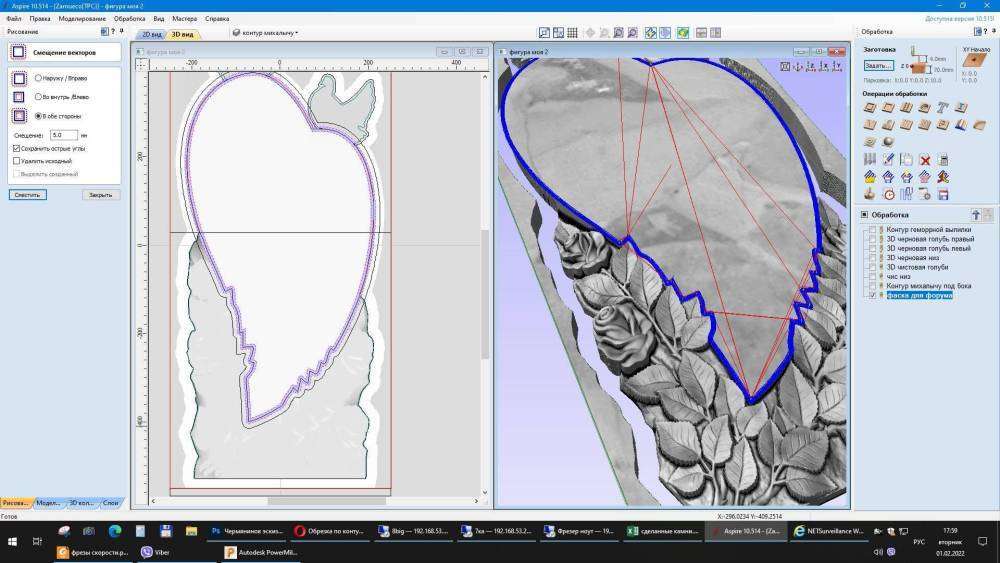Image resolution: width=1000 pixels, height=563 pixels.
Task: Toggle the 'Сохранять острые углы' checkbox
Action: point(17,148)
